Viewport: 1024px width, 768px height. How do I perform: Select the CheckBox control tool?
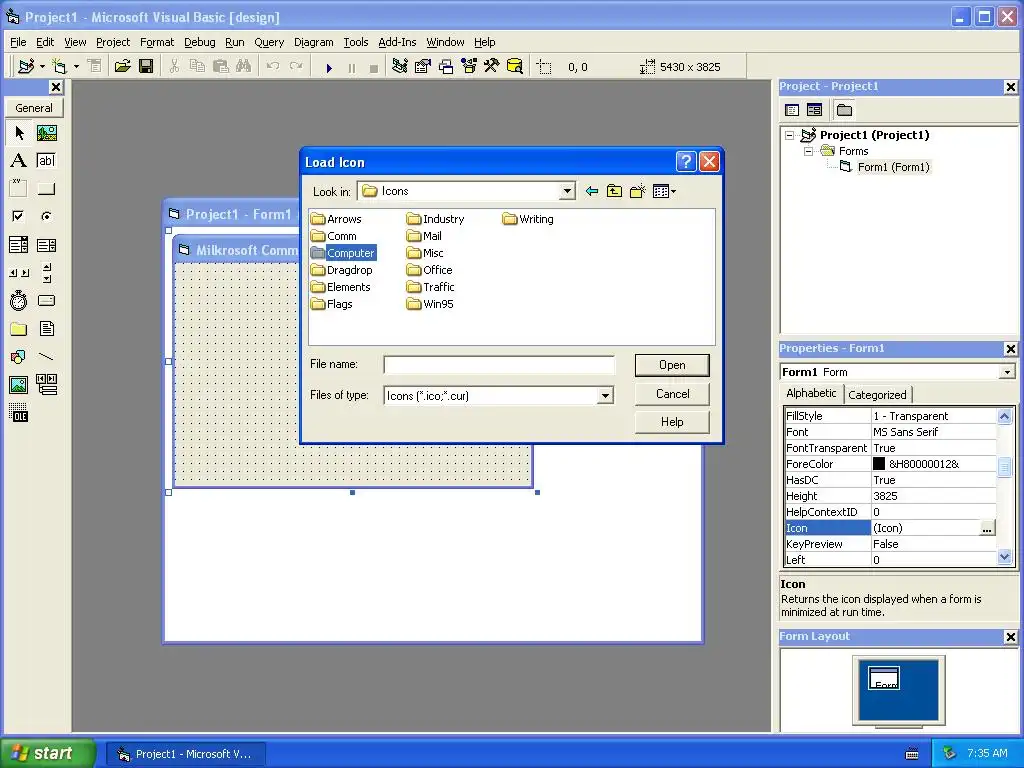(x=19, y=216)
